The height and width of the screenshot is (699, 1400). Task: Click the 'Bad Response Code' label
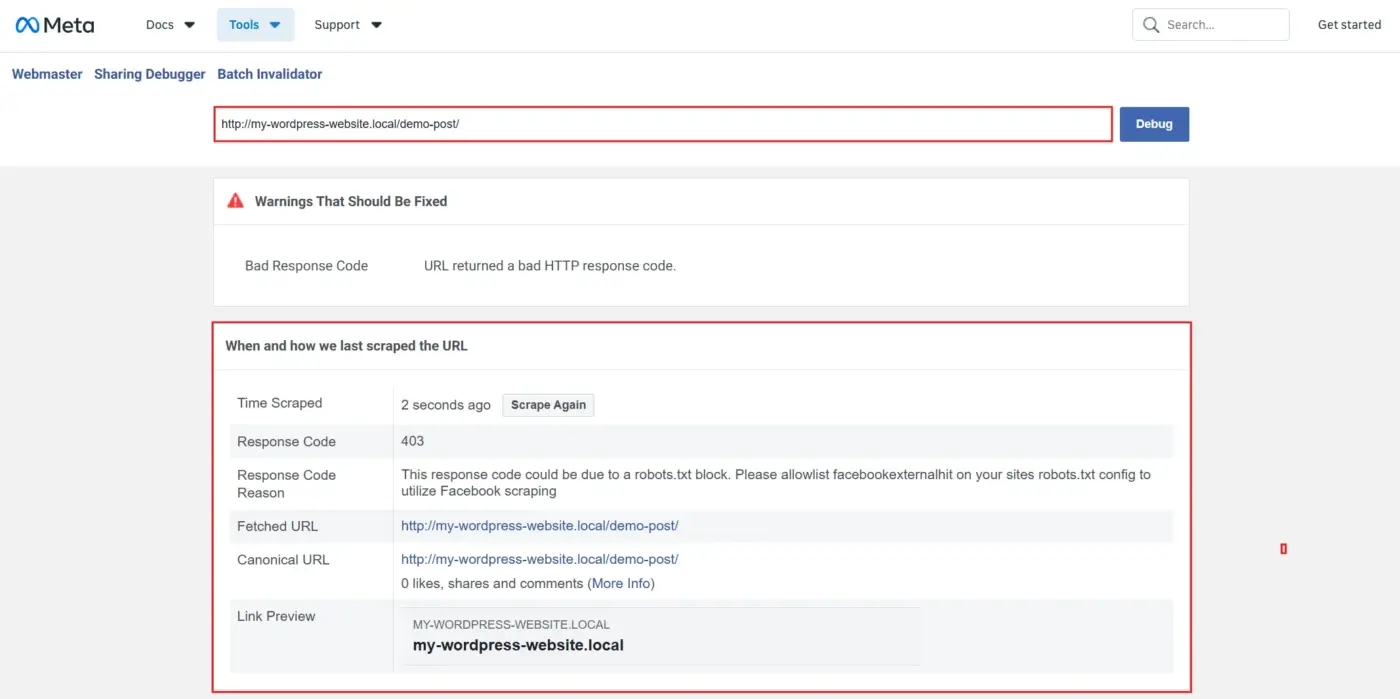(x=306, y=266)
